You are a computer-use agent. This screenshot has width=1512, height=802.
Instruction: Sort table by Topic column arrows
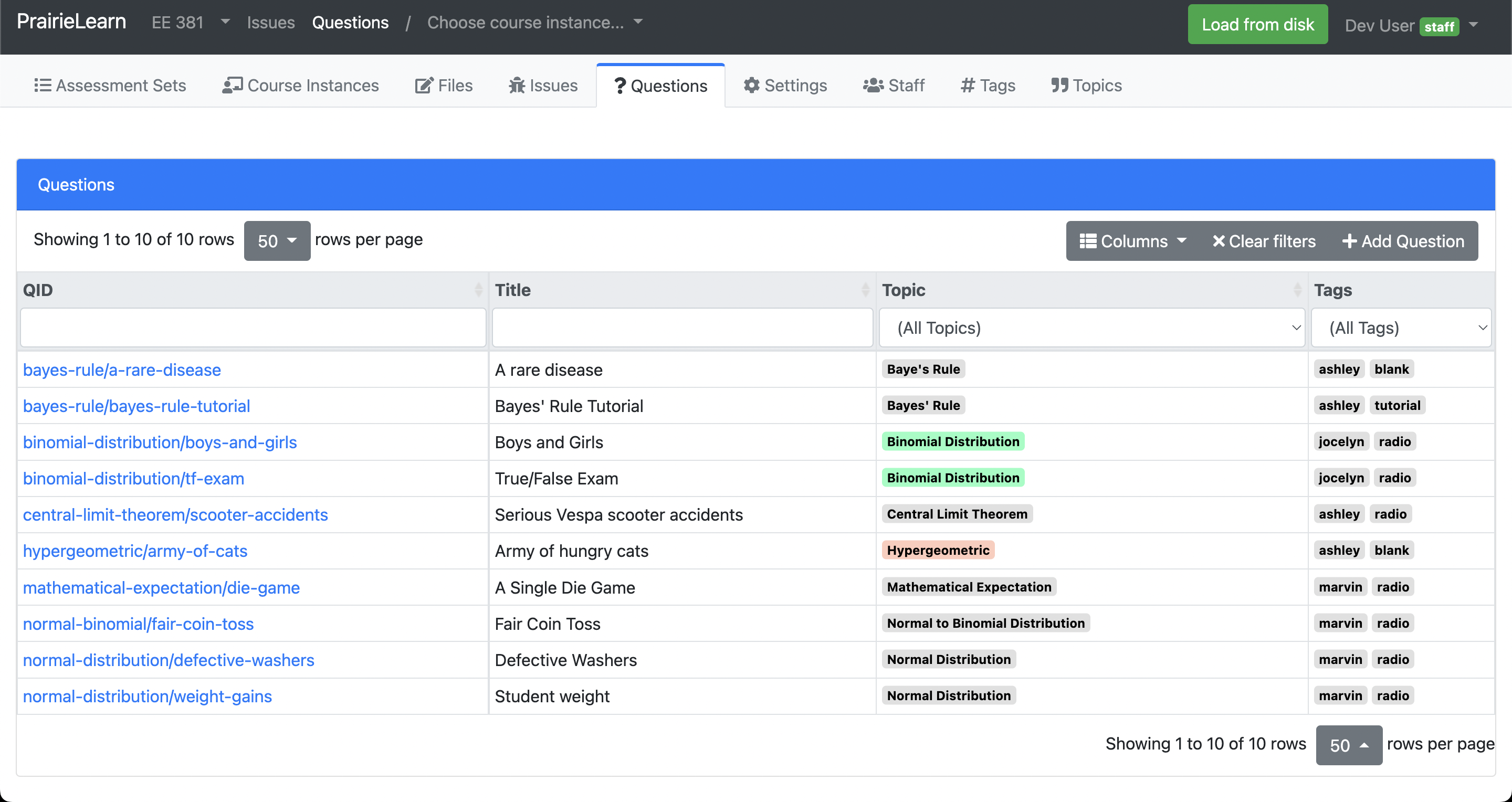1297,290
